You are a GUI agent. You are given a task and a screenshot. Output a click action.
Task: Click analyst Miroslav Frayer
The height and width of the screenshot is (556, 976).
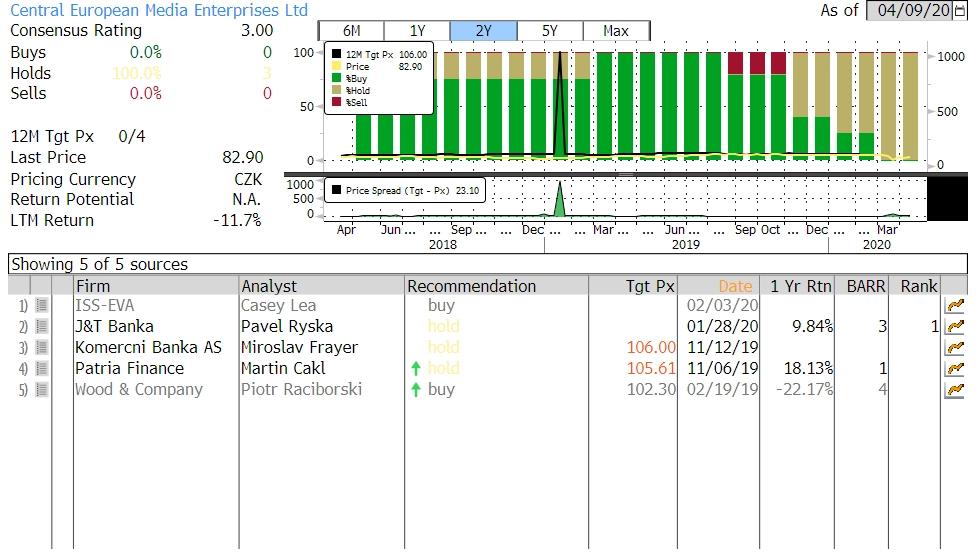[x=299, y=347]
